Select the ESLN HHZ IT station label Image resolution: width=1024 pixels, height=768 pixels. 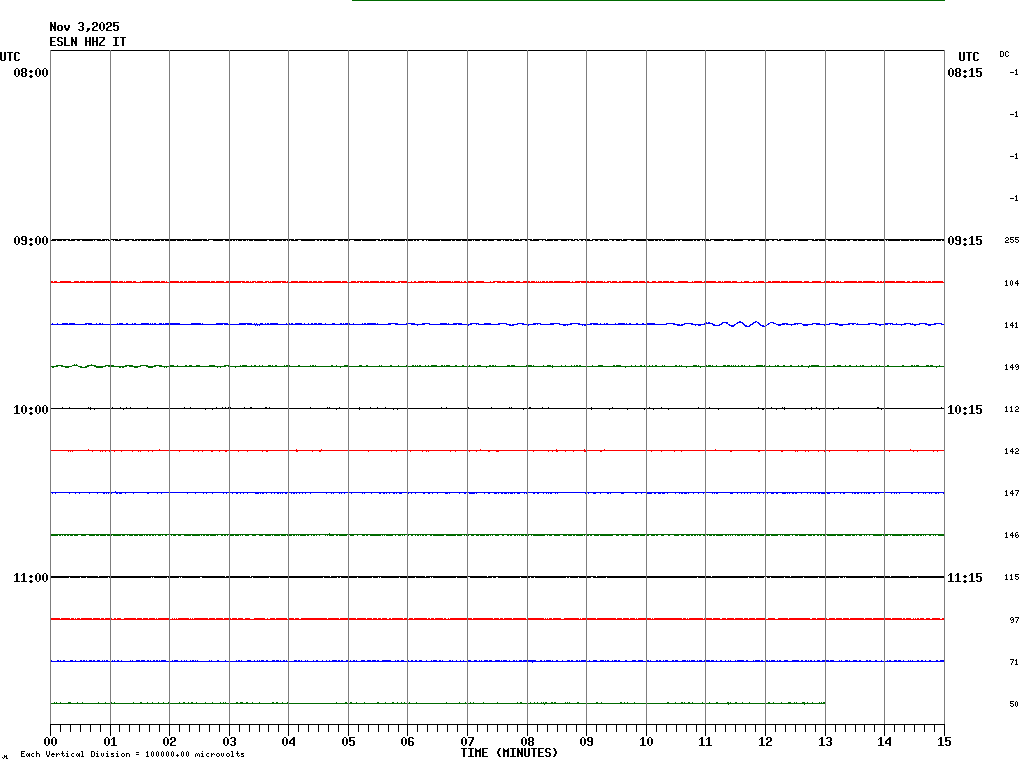pos(88,42)
